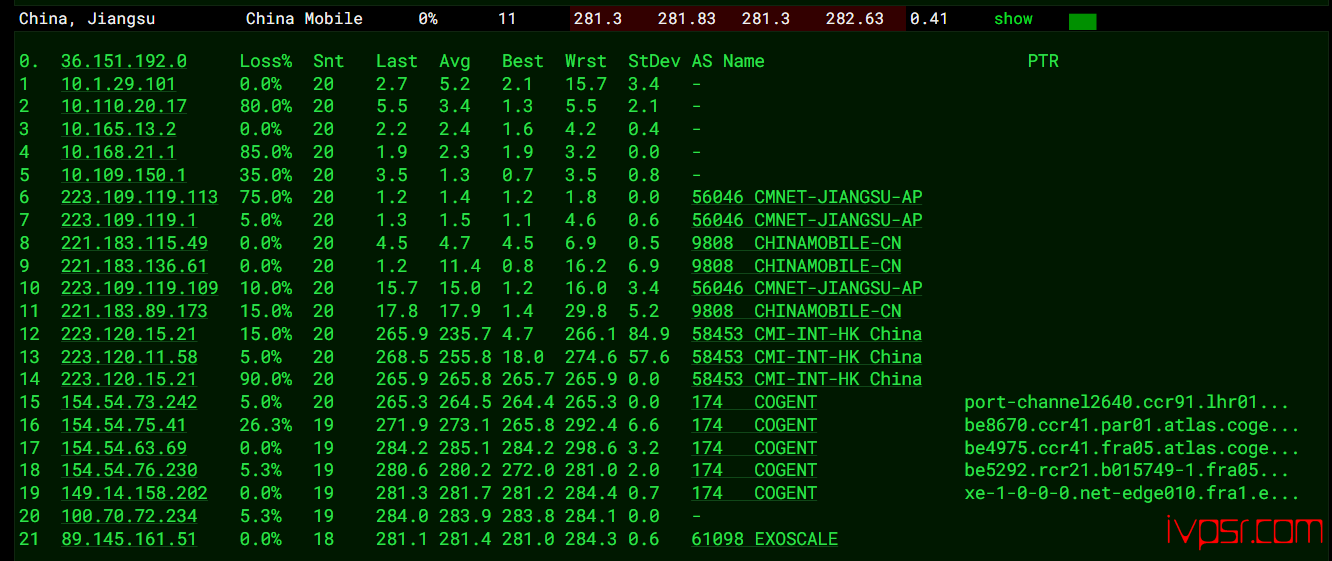Open IP link 149.14.158.202
Viewport: 1332px width, 561px height.
click(134, 493)
